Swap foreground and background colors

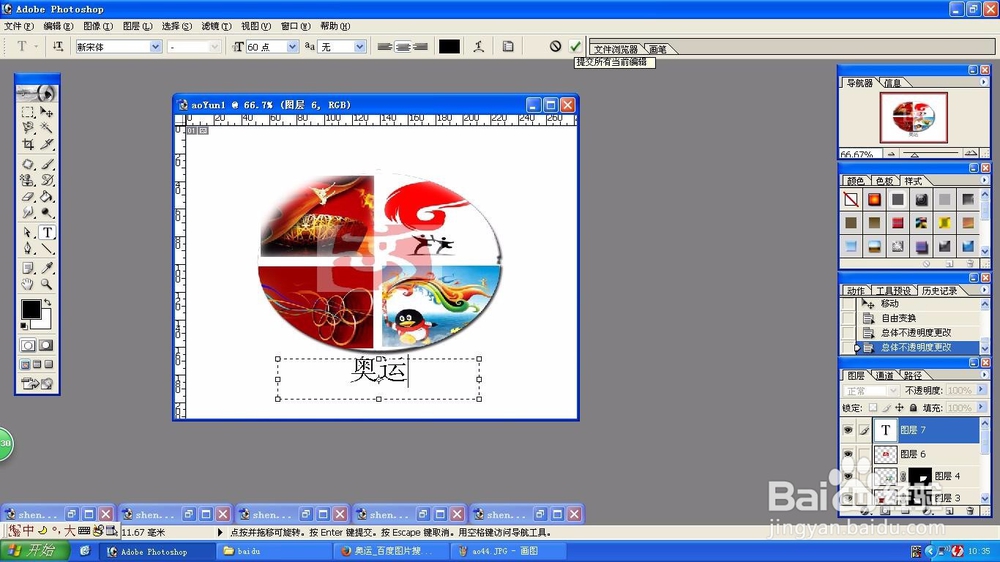coord(47,303)
